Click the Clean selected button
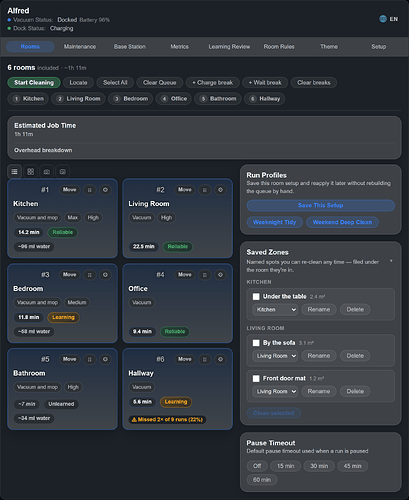409x500 pixels. (x=274, y=413)
